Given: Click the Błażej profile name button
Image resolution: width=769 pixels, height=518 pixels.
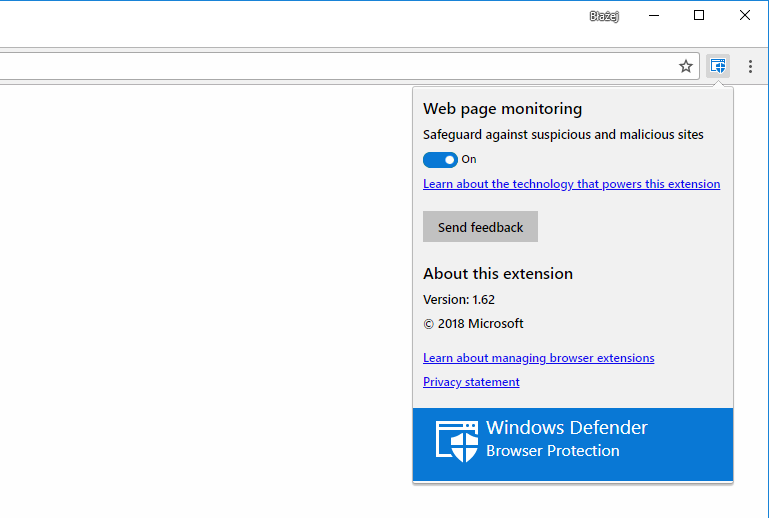Looking at the screenshot, I should [x=604, y=16].
